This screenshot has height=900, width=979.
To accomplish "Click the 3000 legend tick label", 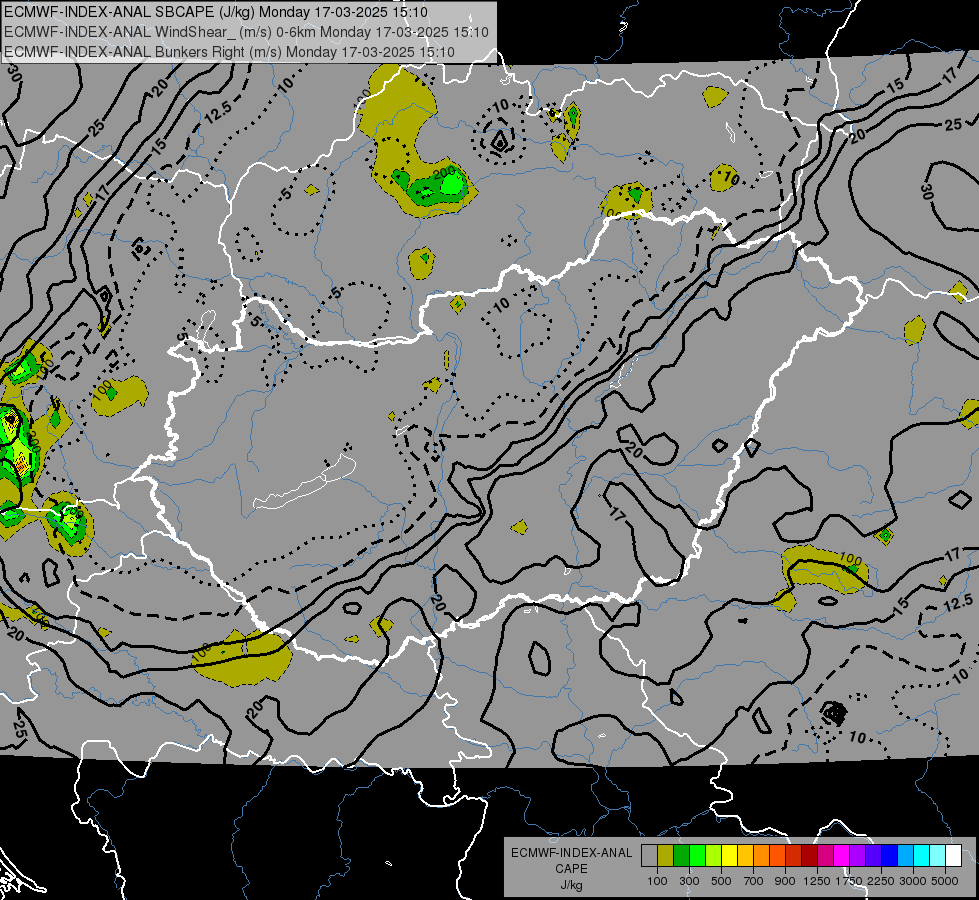I will tap(913, 881).
